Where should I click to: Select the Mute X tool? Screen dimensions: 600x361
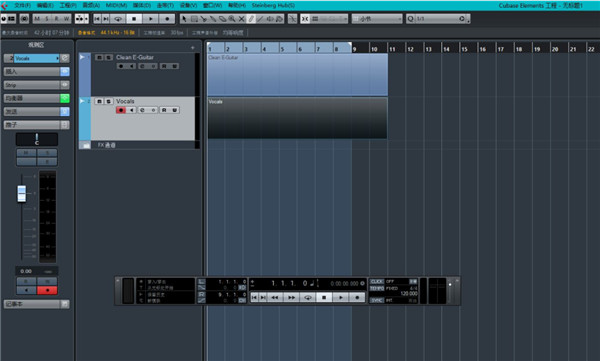[241, 19]
